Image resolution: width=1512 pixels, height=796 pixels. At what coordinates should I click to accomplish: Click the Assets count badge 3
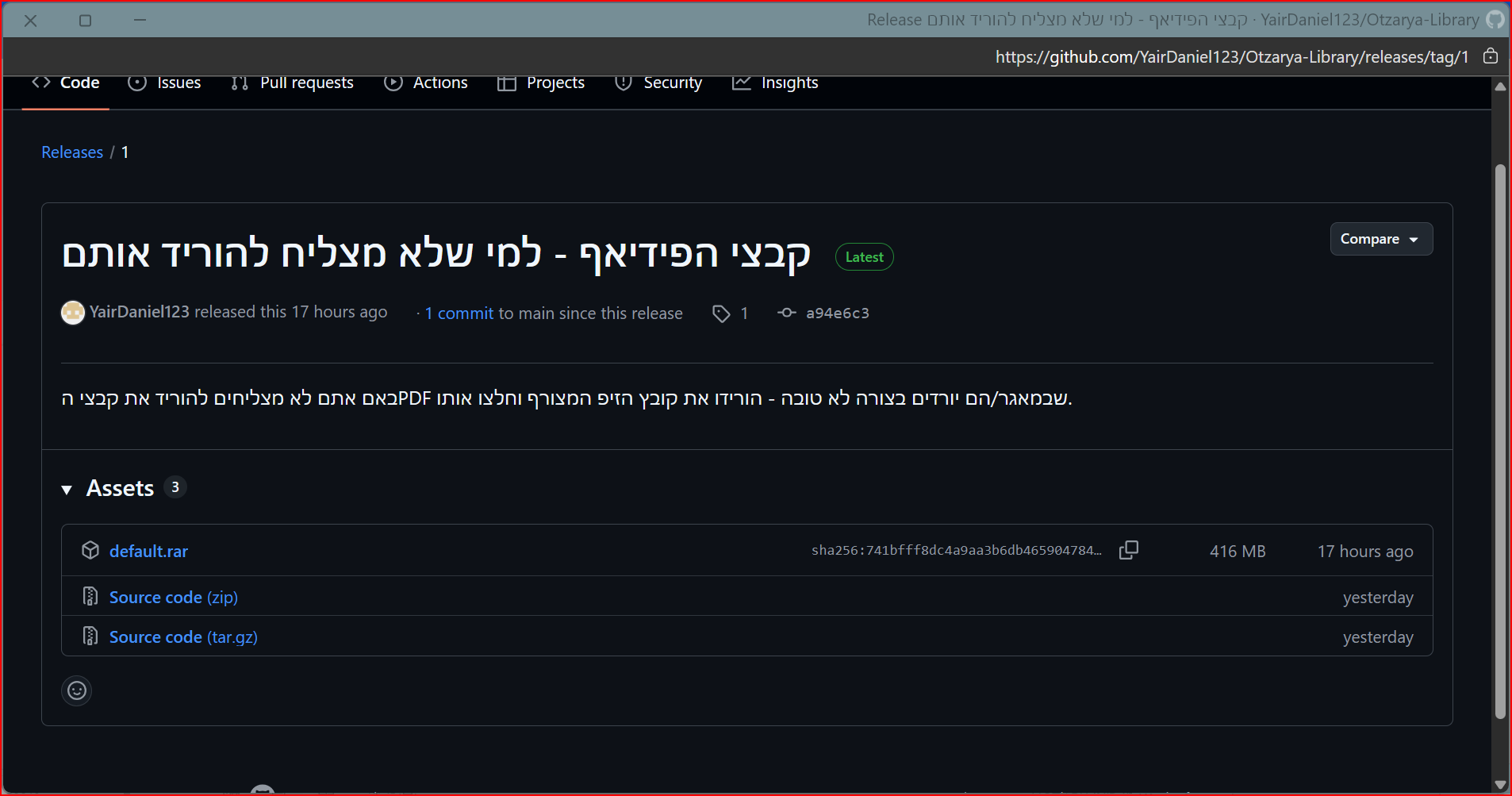(x=175, y=487)
